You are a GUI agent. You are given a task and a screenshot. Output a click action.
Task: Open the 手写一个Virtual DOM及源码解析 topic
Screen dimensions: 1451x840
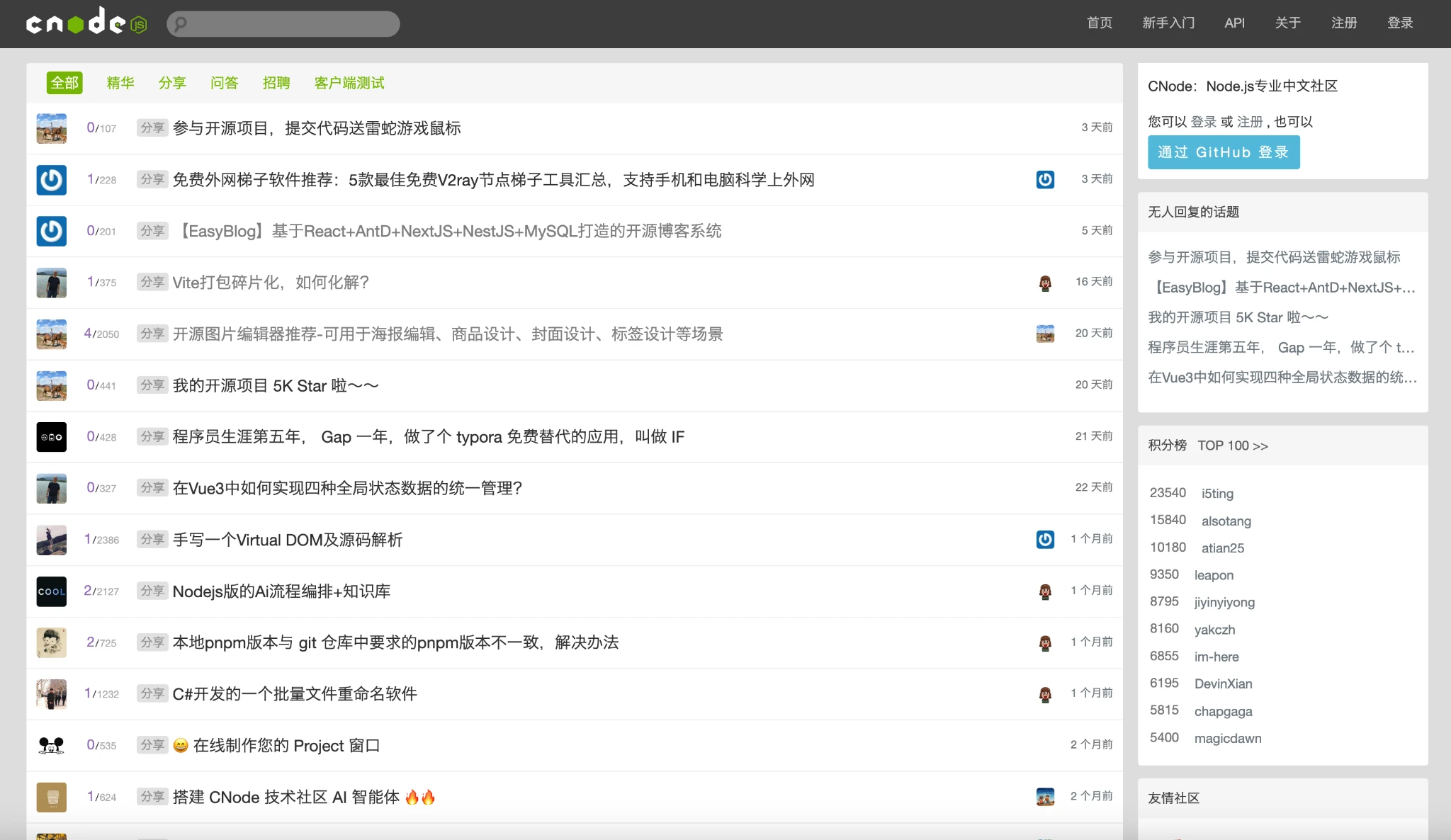click(x=288, y=540)
